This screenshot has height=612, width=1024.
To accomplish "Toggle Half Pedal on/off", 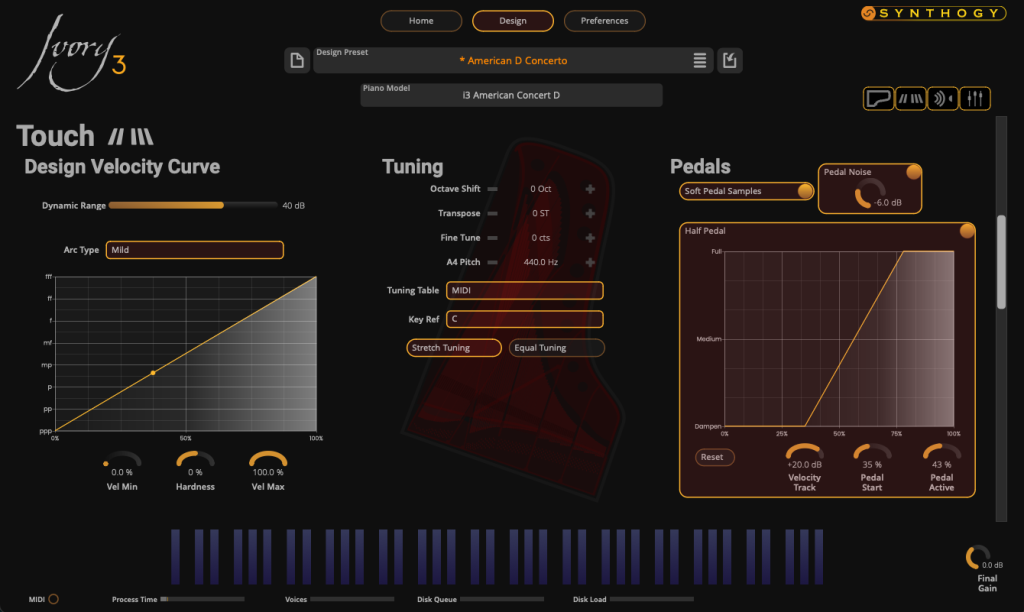I will pyautogui.click(x=967, y=231).
